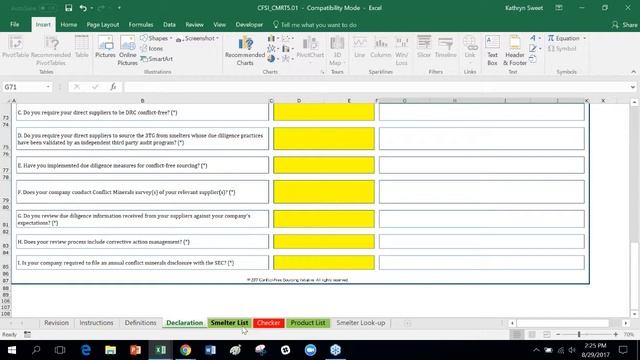Open the Instructions sheet tab

click(x=96, y=322)
